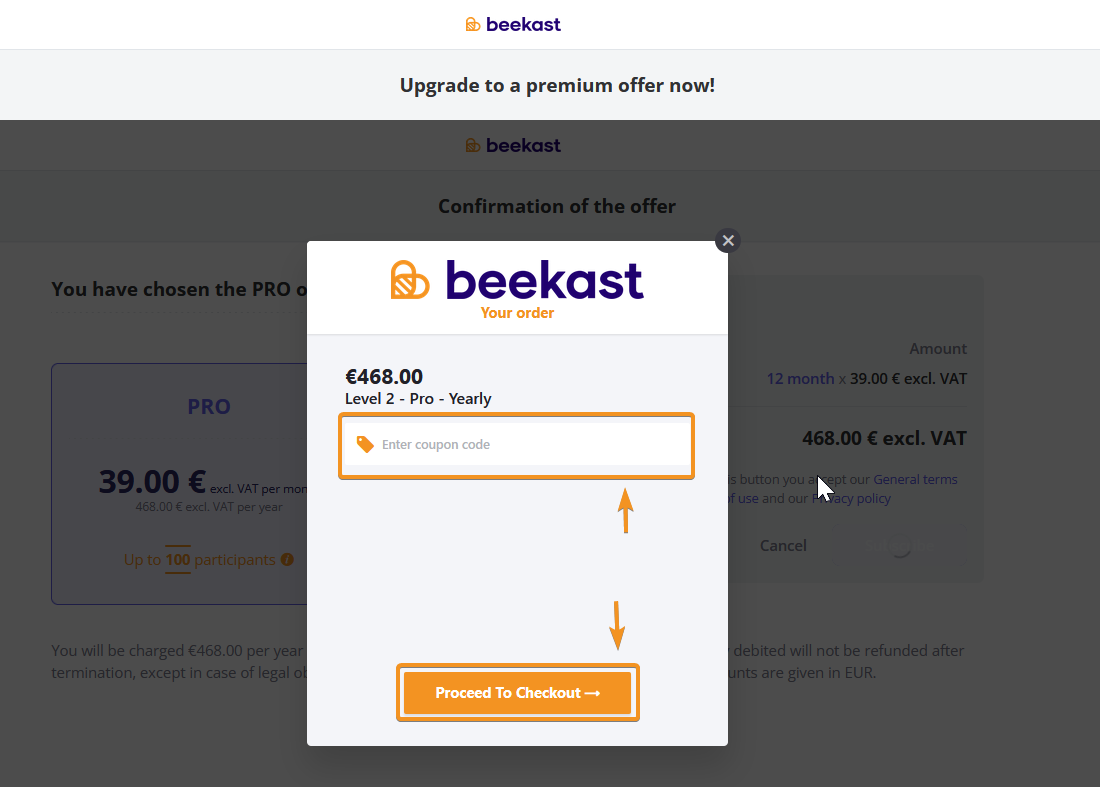Select the PRO offer card title
The image size is (1100, 787).
(x=209, y=406)
